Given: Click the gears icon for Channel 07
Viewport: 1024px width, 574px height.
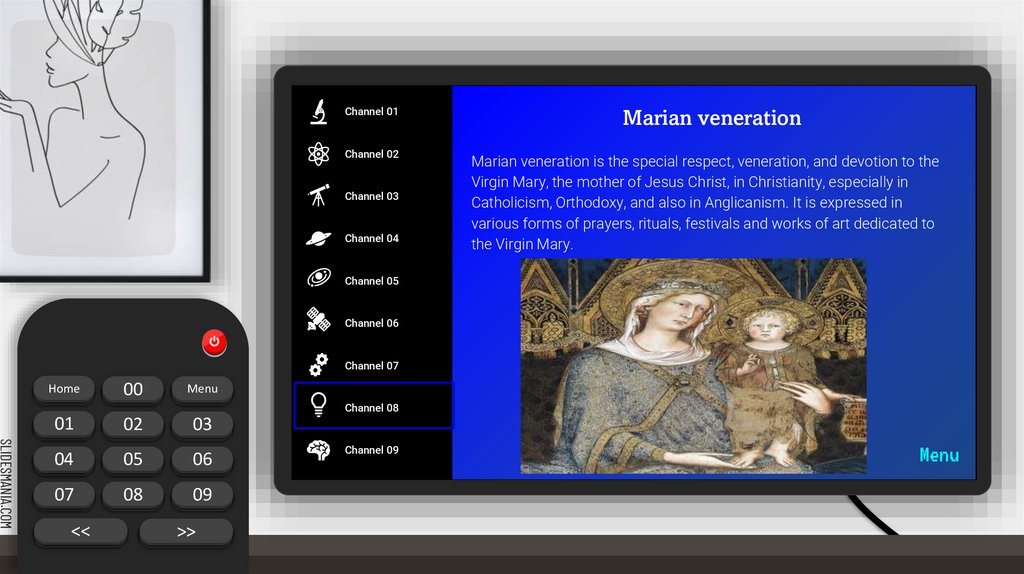Looking at the screenshot, I should tap(319, 364).
